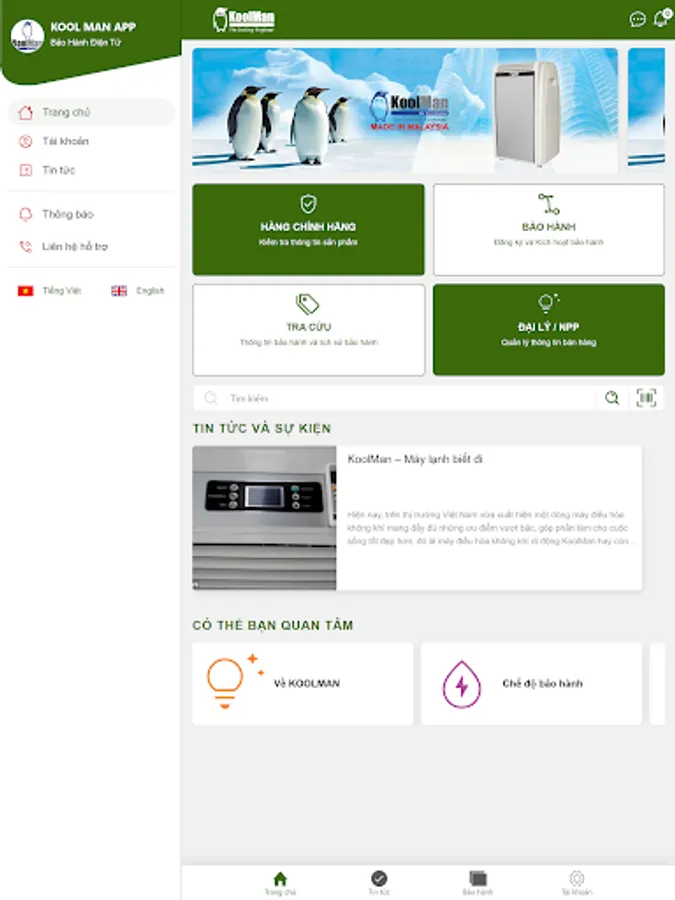Click the magnifier icon inside search field
Viewport: 675px width, 900px height.
coord(211,398)
